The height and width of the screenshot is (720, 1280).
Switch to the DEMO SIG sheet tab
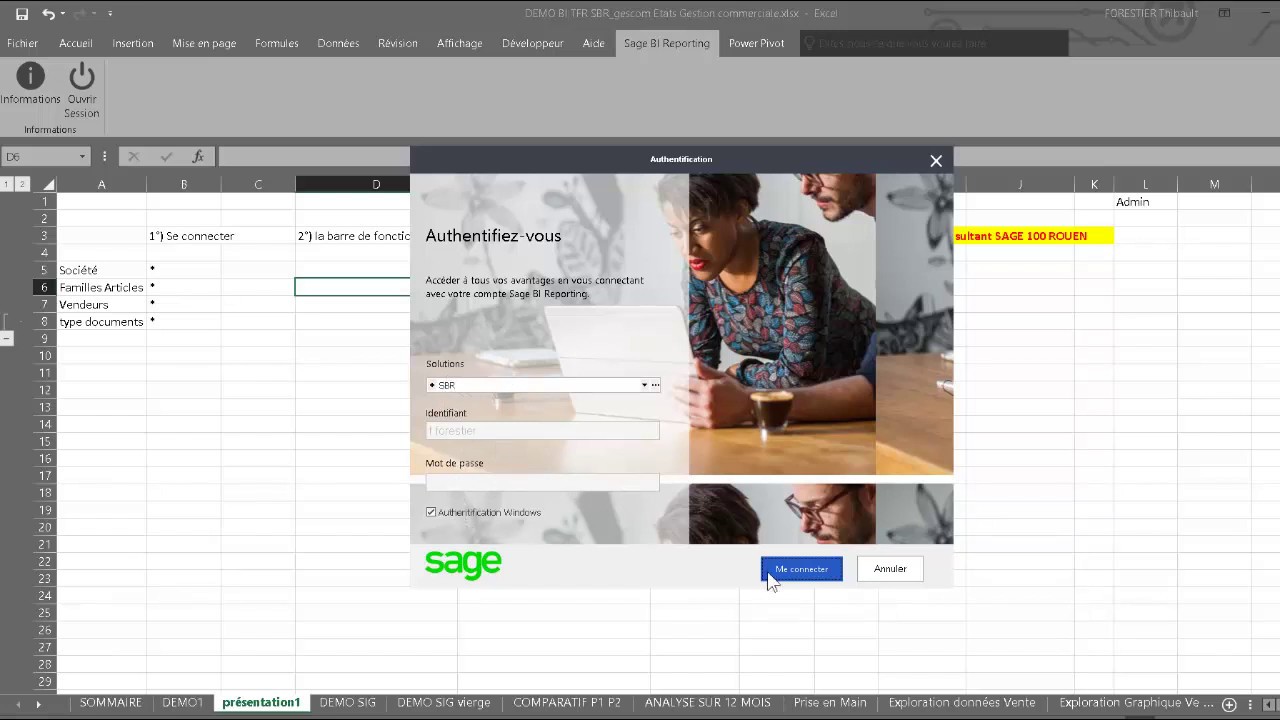[347, 702]
